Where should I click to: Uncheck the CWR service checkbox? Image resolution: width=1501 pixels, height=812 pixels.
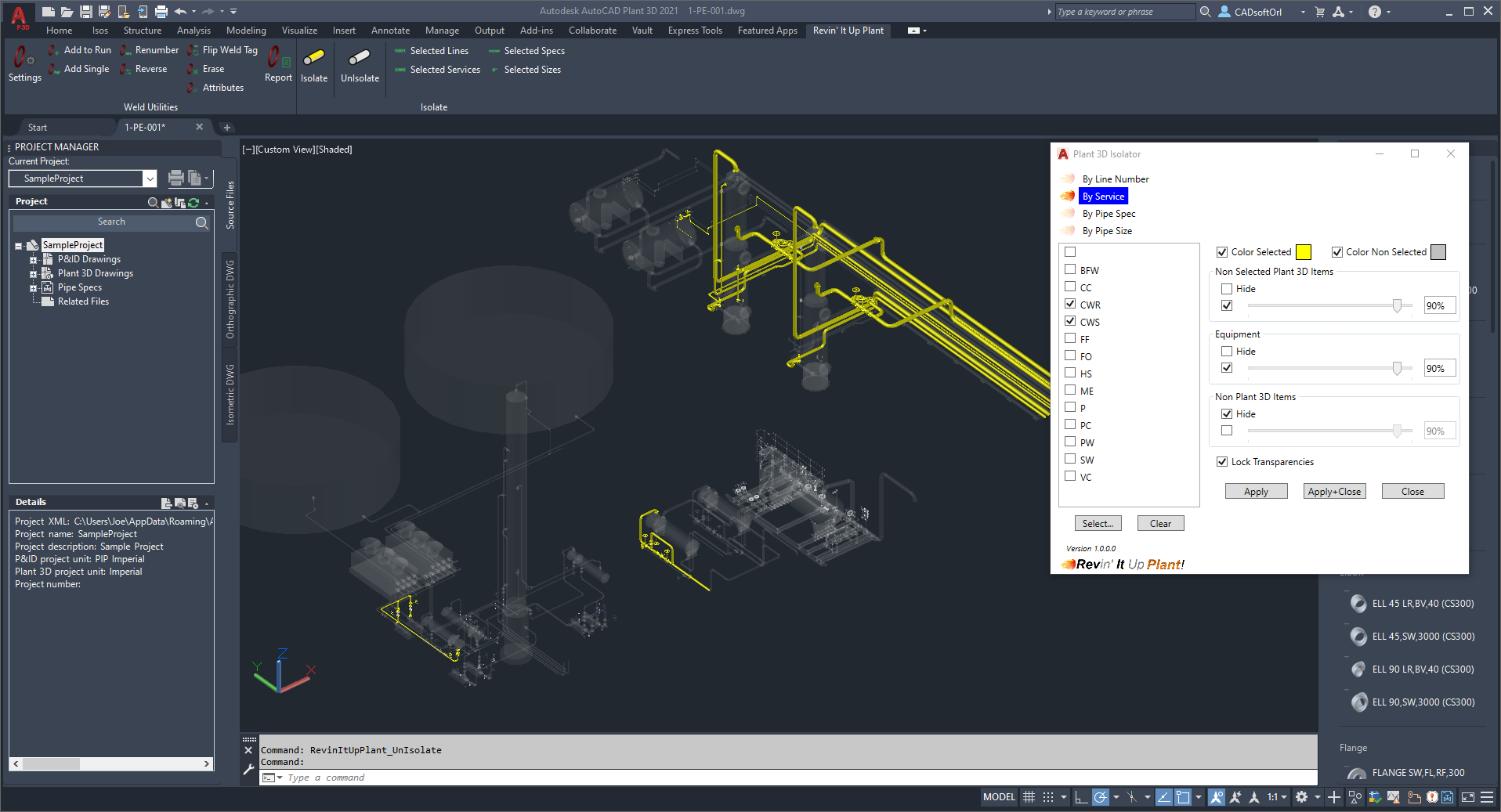(1070, 304)
